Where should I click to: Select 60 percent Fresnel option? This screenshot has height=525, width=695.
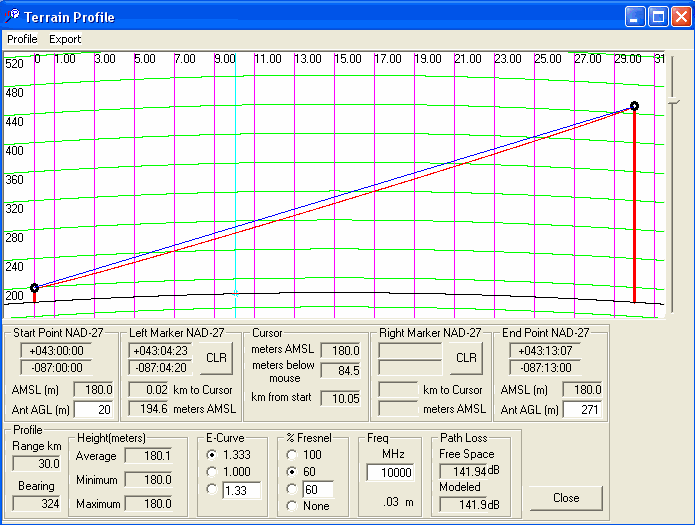click(292, 472)
